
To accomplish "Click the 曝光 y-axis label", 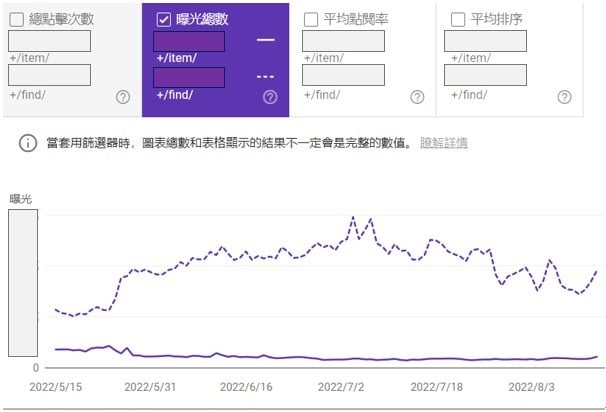I will tap(21, 199).
